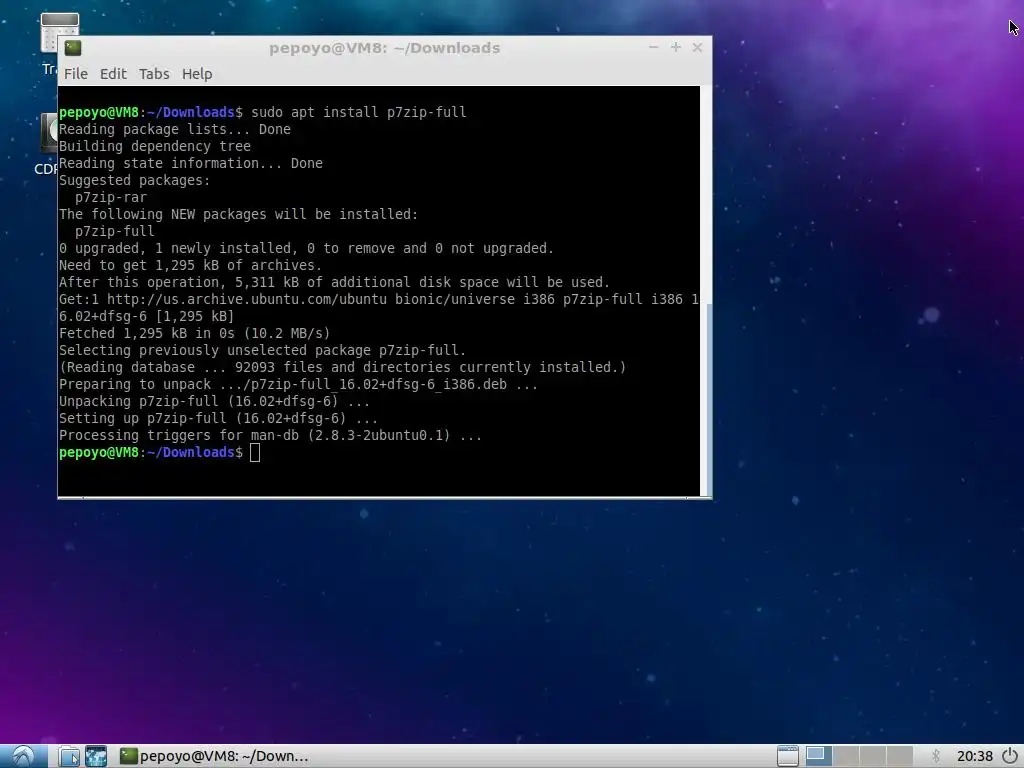1024x768 pixels.
Task: Click the 'Fetched 1,295 kB in 0s' line
Action: tap(195, 333)
